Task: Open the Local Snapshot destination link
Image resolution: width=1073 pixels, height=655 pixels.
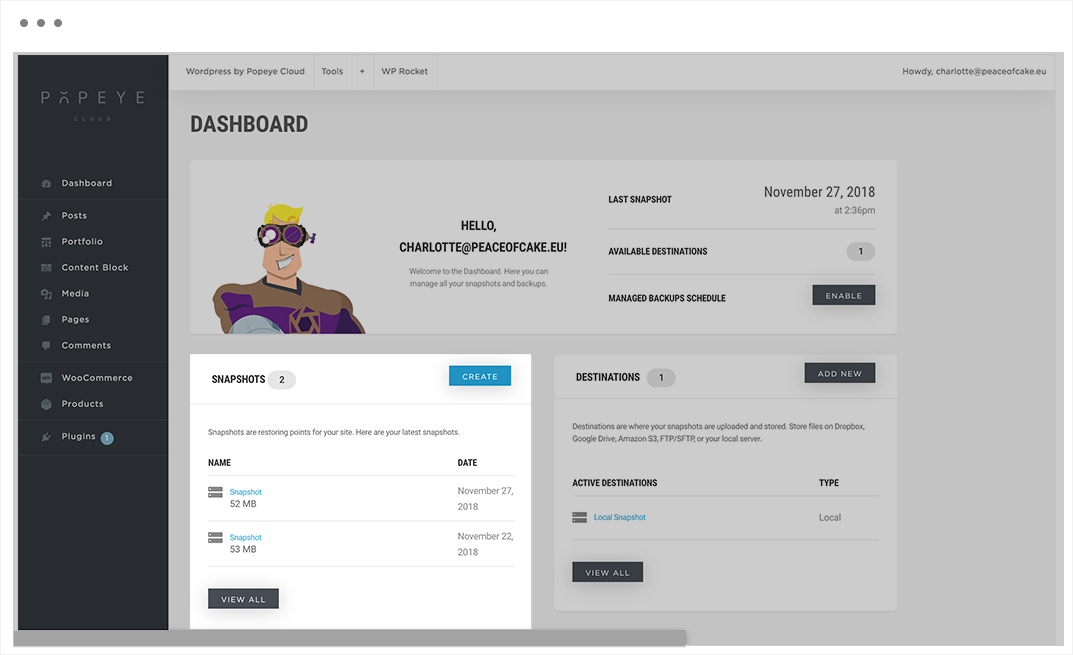Action: [x=619, y=517]
